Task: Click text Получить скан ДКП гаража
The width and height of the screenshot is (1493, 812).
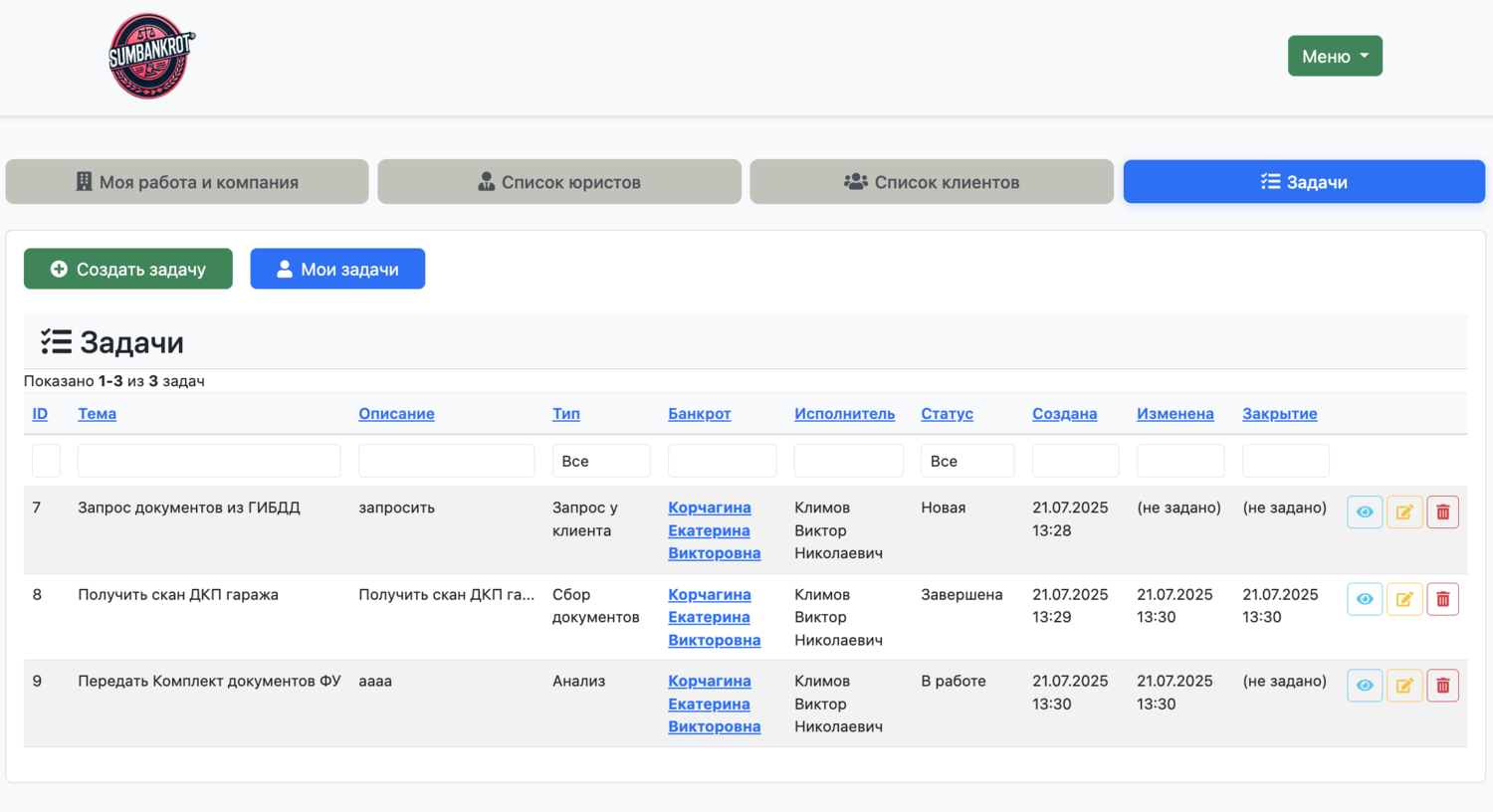Action: [x=178, y=594]
